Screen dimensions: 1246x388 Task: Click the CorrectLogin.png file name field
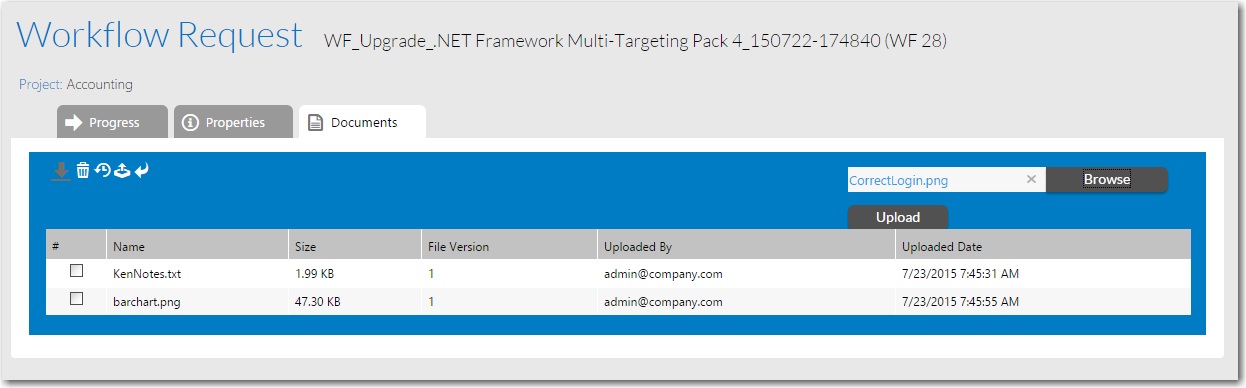pos(935,180)
